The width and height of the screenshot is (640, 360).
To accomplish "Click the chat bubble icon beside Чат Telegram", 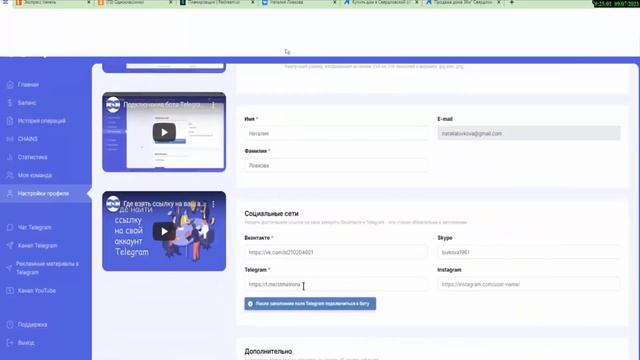I will click(x=10, y=227).
